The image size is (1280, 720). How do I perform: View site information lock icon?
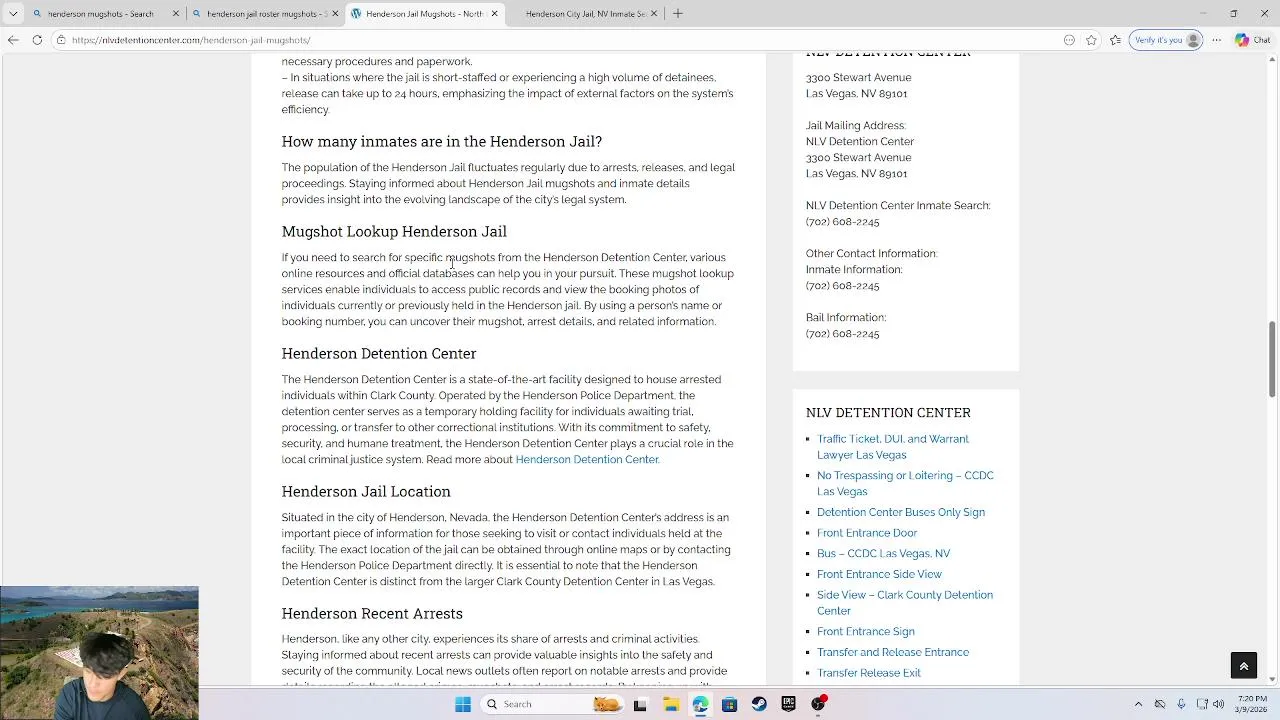click(61, 40)
